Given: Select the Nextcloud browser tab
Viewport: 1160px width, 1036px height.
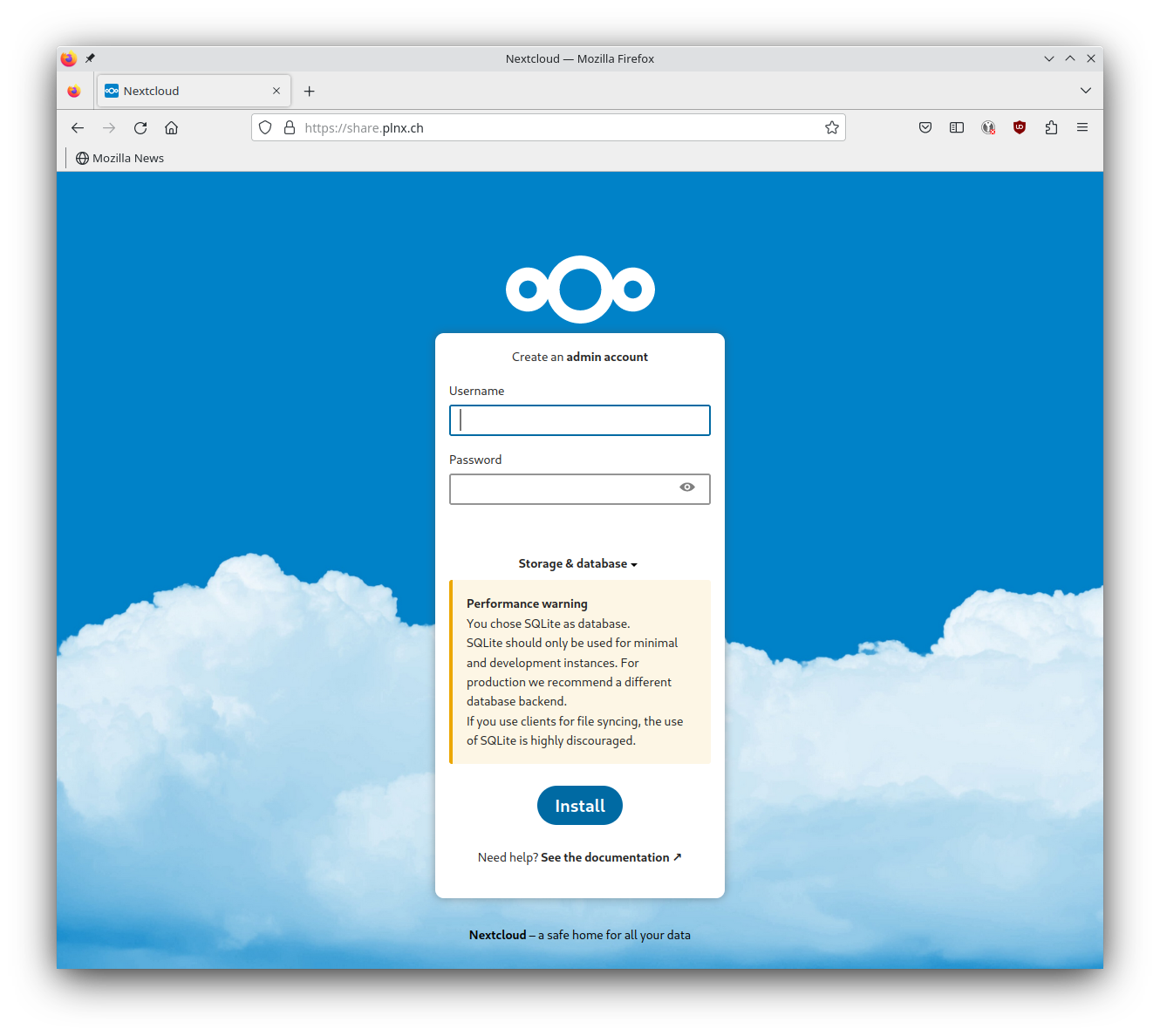Looking at the screenshot, I should tap(183, 90).
